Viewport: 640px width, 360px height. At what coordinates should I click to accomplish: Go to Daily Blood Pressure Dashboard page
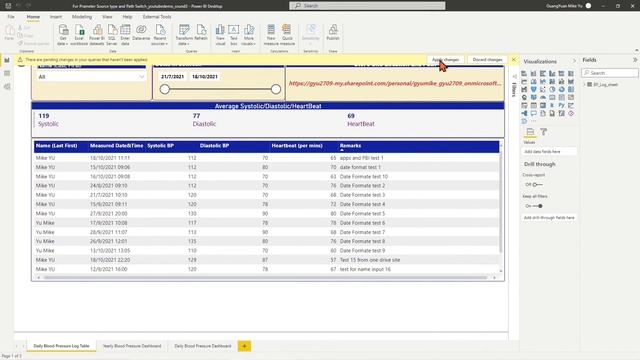(x=203, y=346)
